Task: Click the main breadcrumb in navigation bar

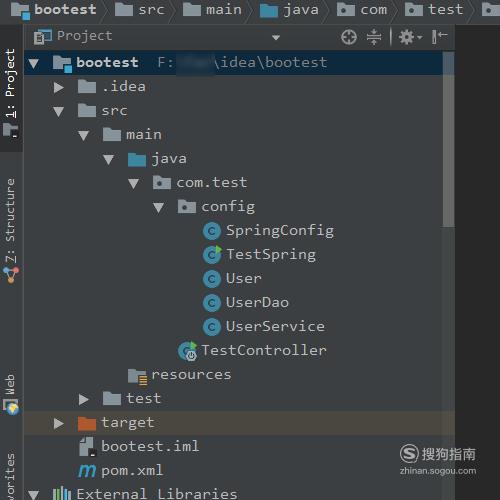Action: 212,9
